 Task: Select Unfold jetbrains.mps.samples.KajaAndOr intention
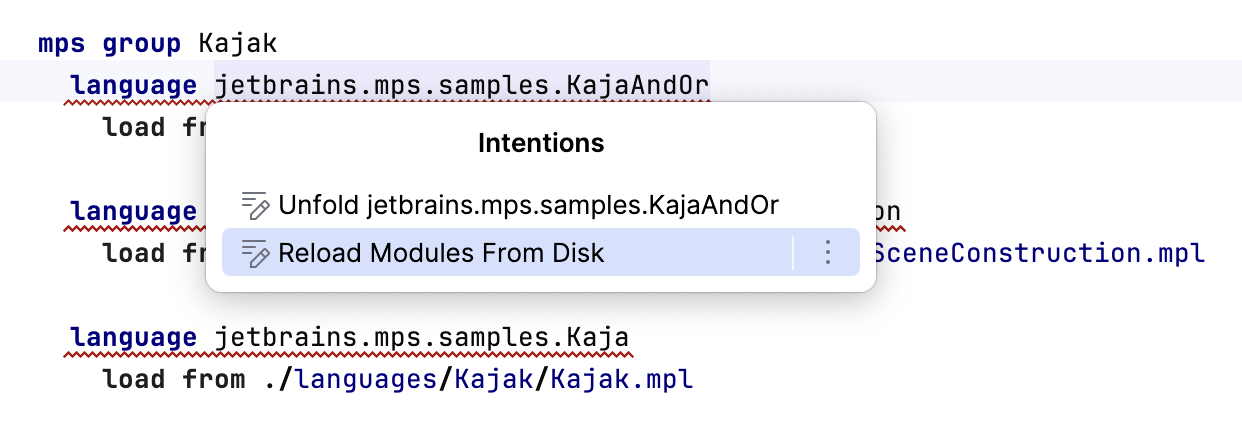coord(528,206)
